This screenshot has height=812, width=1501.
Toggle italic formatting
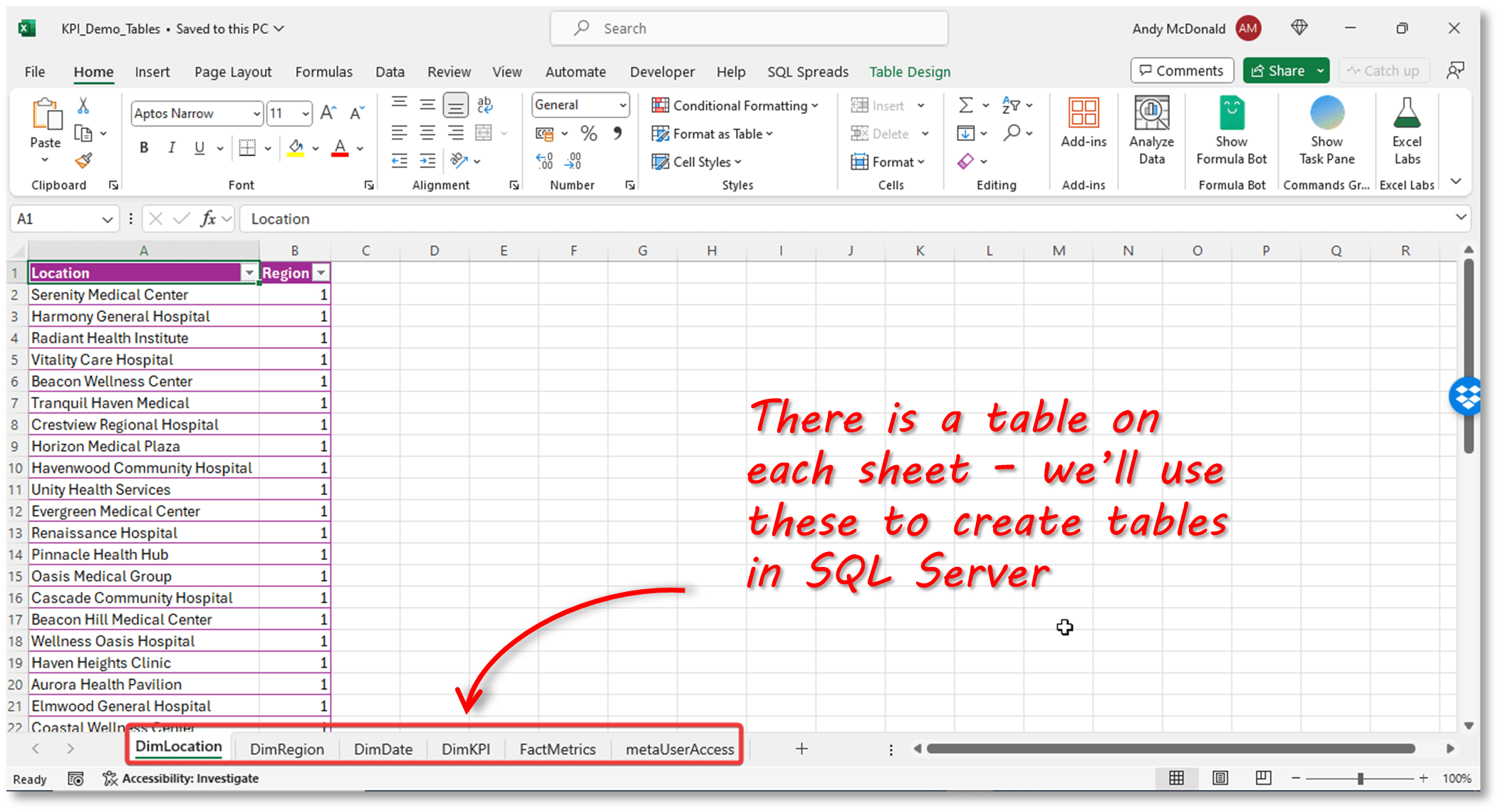(x=171, y=147)
